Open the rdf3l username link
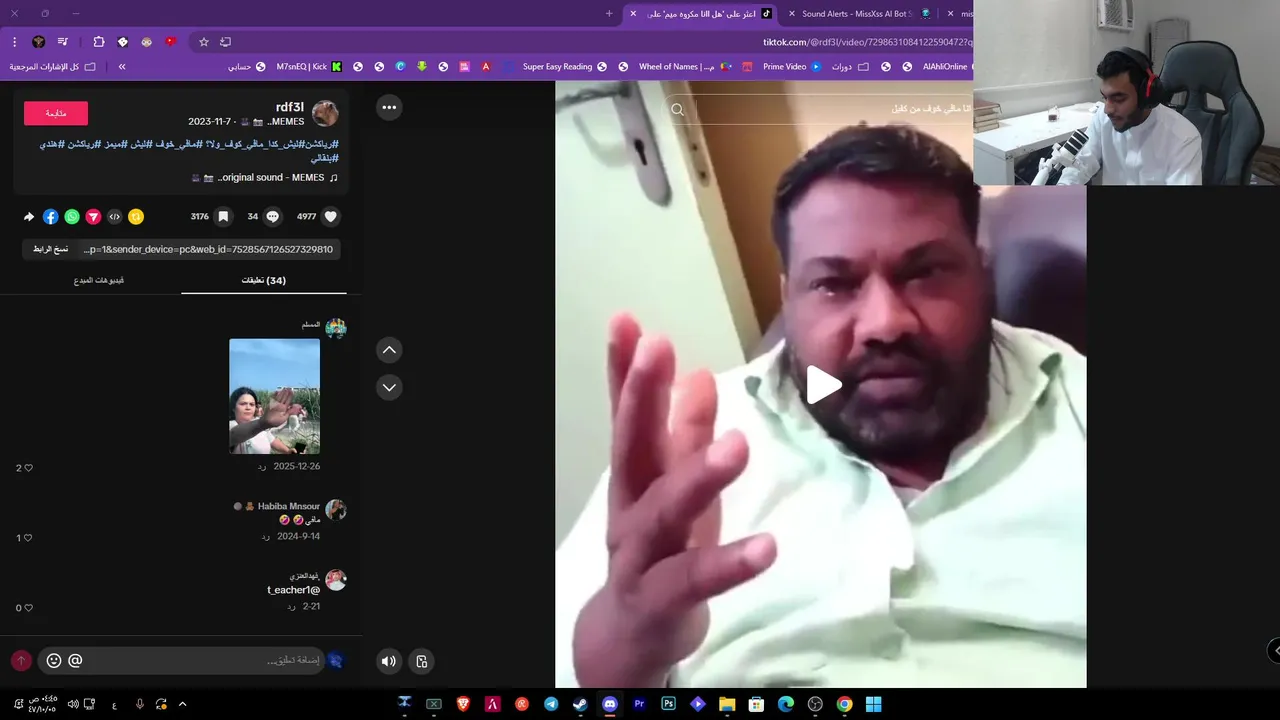The height and width of the screenshot is (720, 1280). coord(290,107)
